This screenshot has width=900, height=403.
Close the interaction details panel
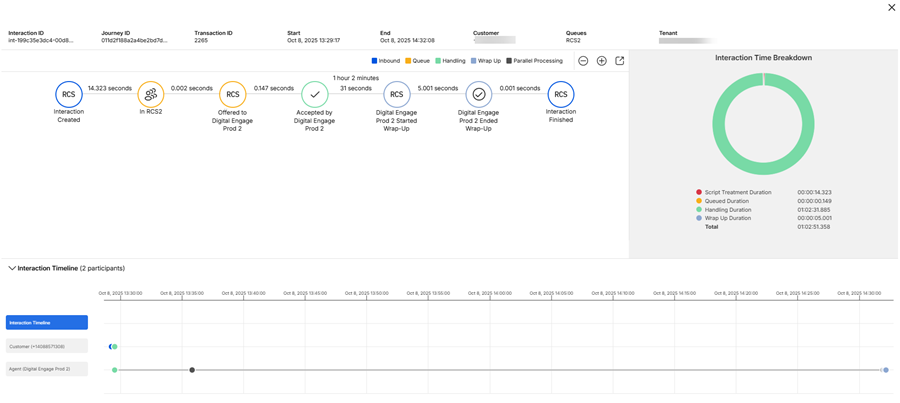click(x=891, y=8)
